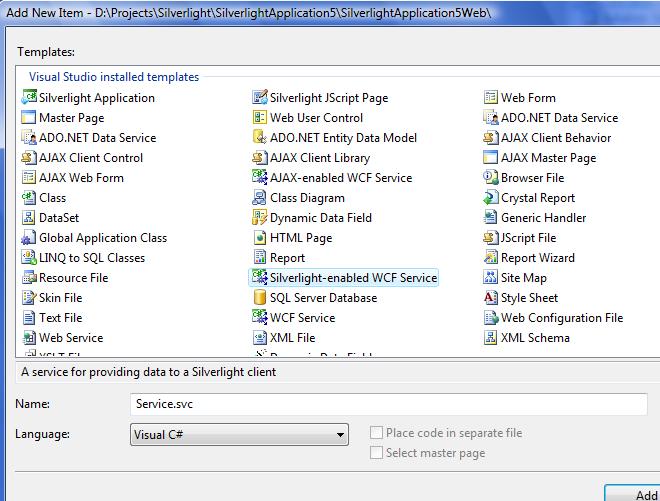Pick the Silverlight JScript Page icon
Image resolution: width=660 pixels, height=501 pixels.
(260, 98)
